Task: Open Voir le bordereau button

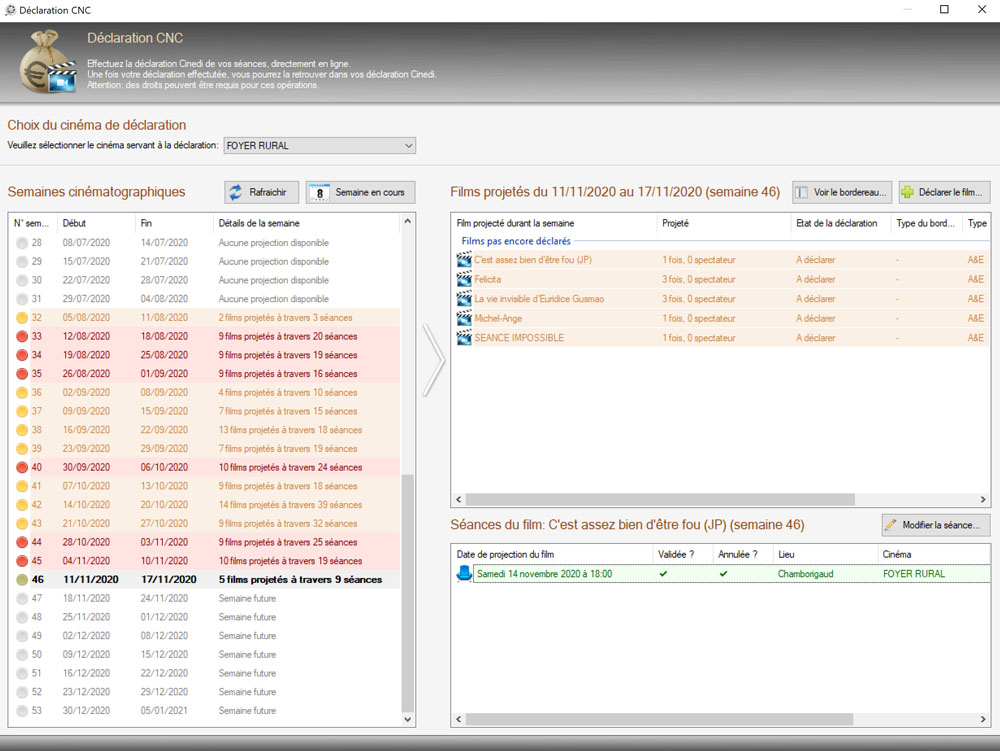Action: 842,192
